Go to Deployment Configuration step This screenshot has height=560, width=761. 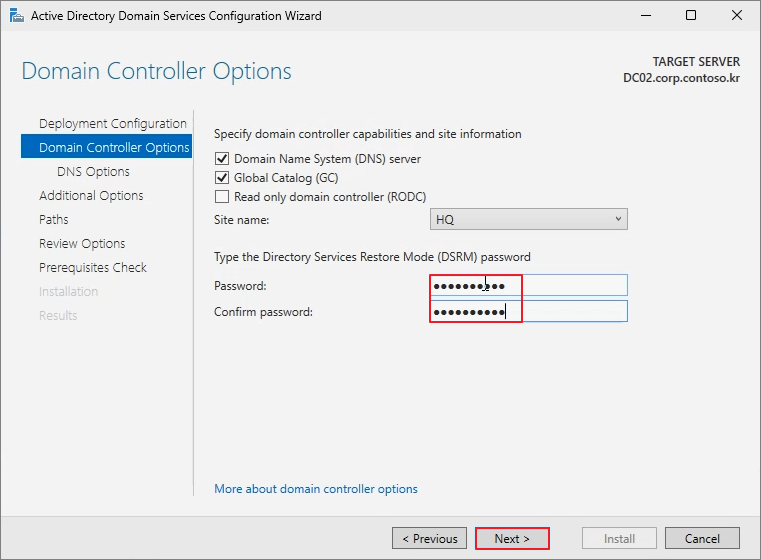pos(113,124)
